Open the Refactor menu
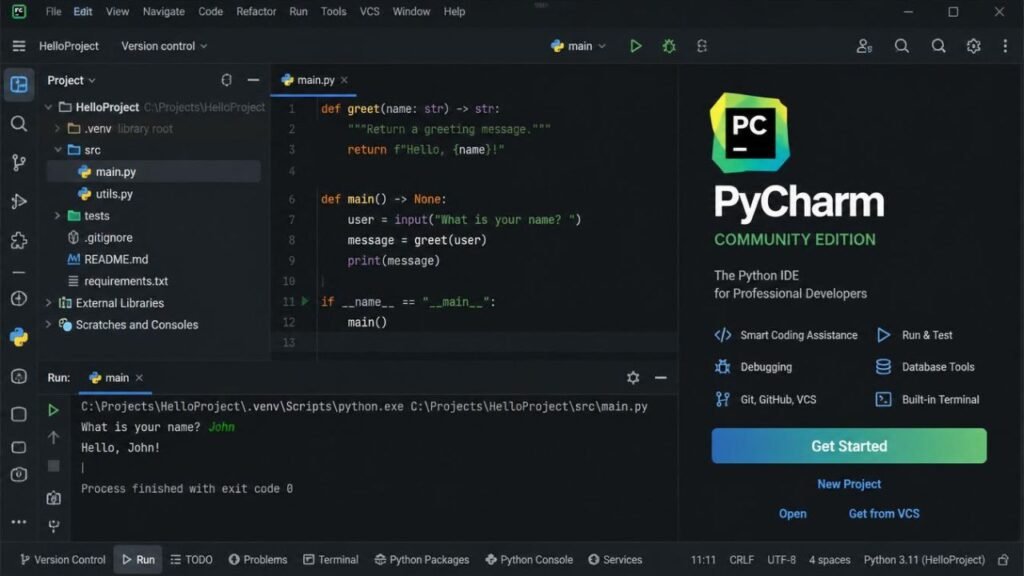 coord(256,12)
